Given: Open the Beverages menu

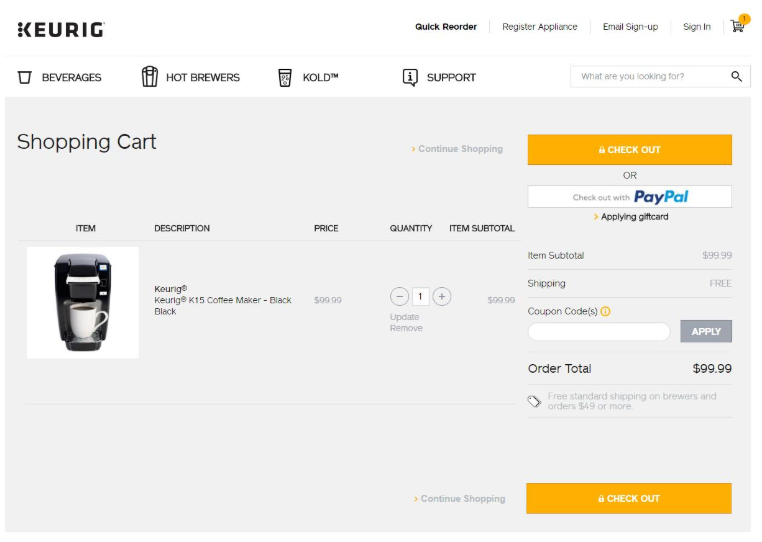Looking at the screenshot, I should pyautogui.click(x=60, y=77).
